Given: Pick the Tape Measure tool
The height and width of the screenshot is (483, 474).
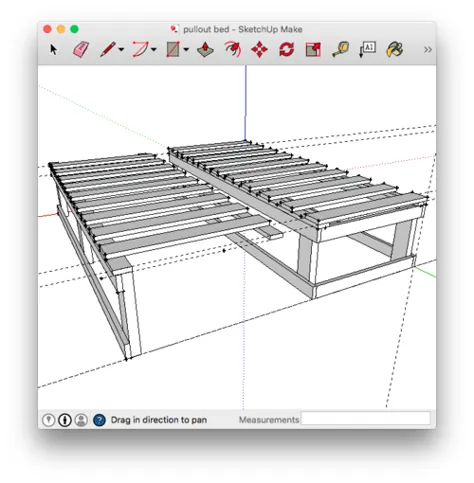Looking at the screenshot, I should (340, 49).
